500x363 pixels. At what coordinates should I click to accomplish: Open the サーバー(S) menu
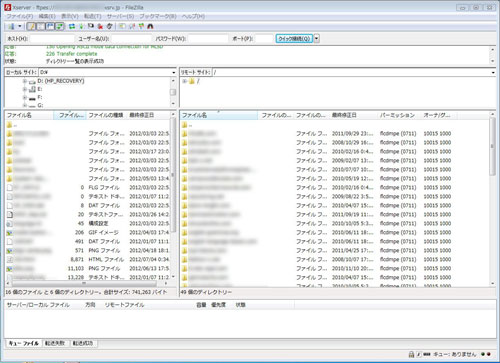tap(120, 16)
